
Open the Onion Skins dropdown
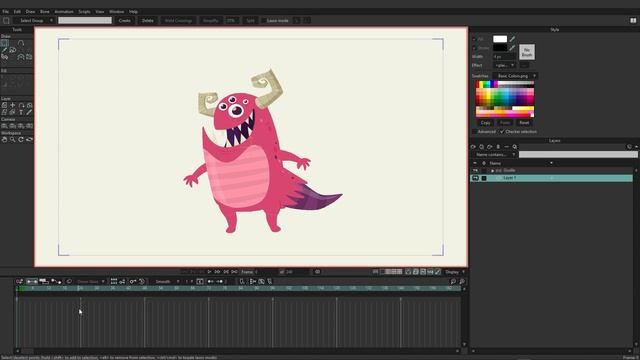click(x=91, y=282)
